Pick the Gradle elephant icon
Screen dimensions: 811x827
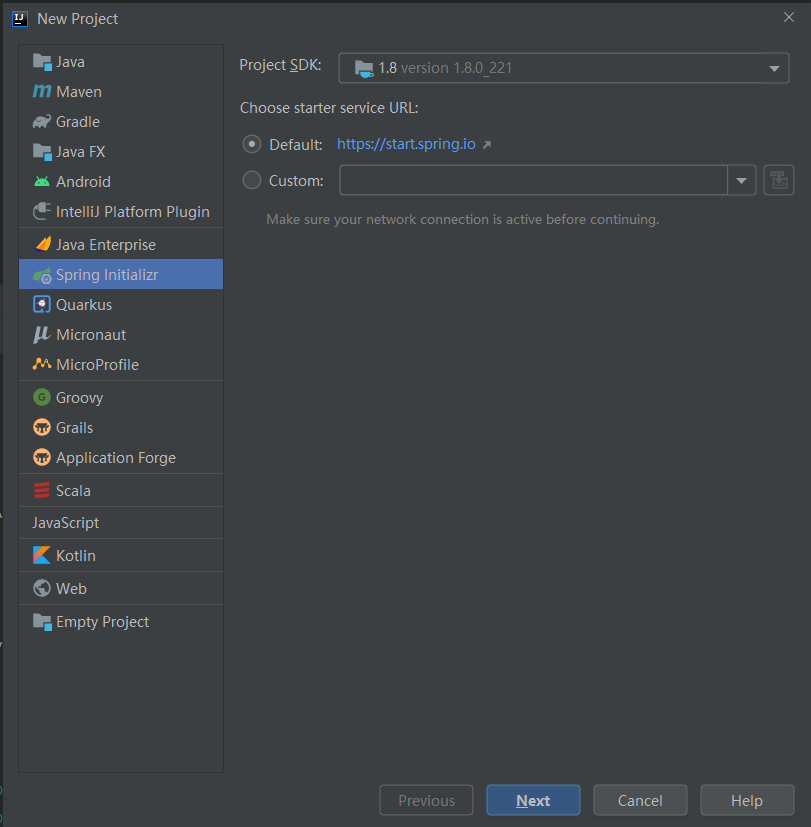(x=42, y=121)
